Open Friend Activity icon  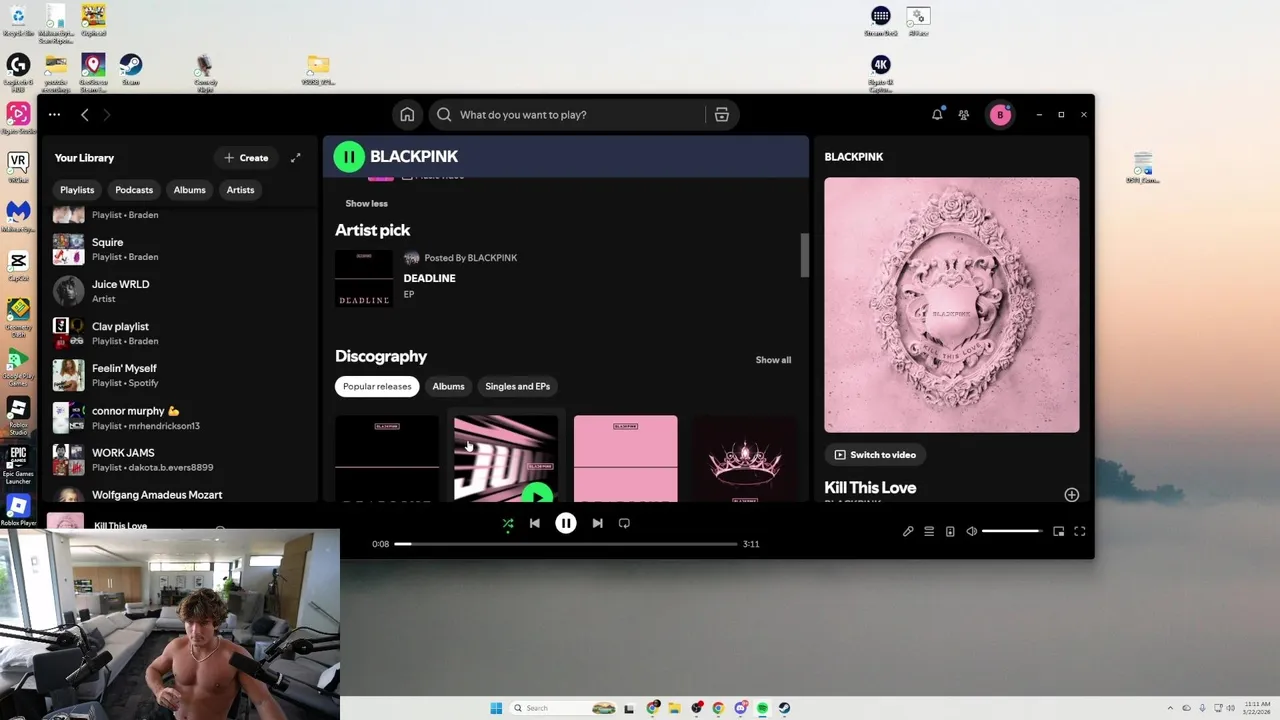coord(964,115)
